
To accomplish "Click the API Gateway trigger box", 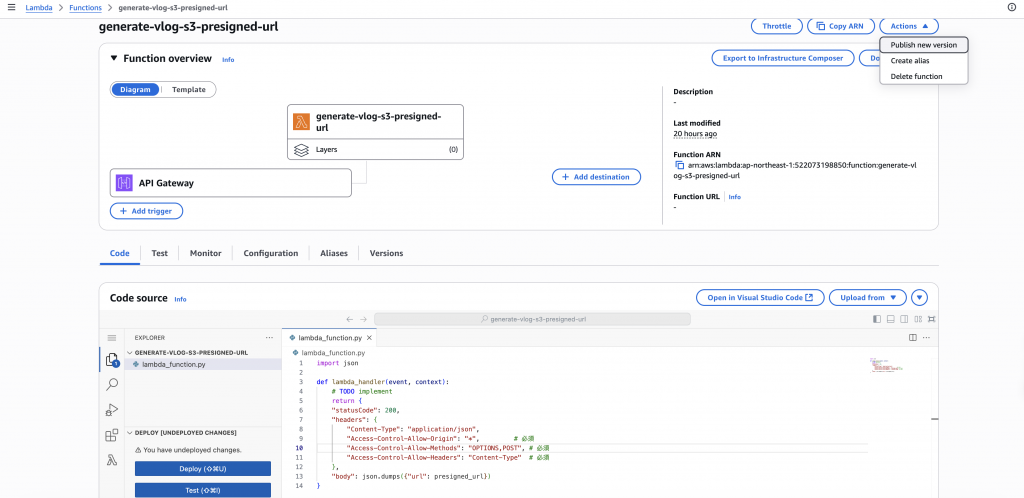I will [x=231, y=183].
